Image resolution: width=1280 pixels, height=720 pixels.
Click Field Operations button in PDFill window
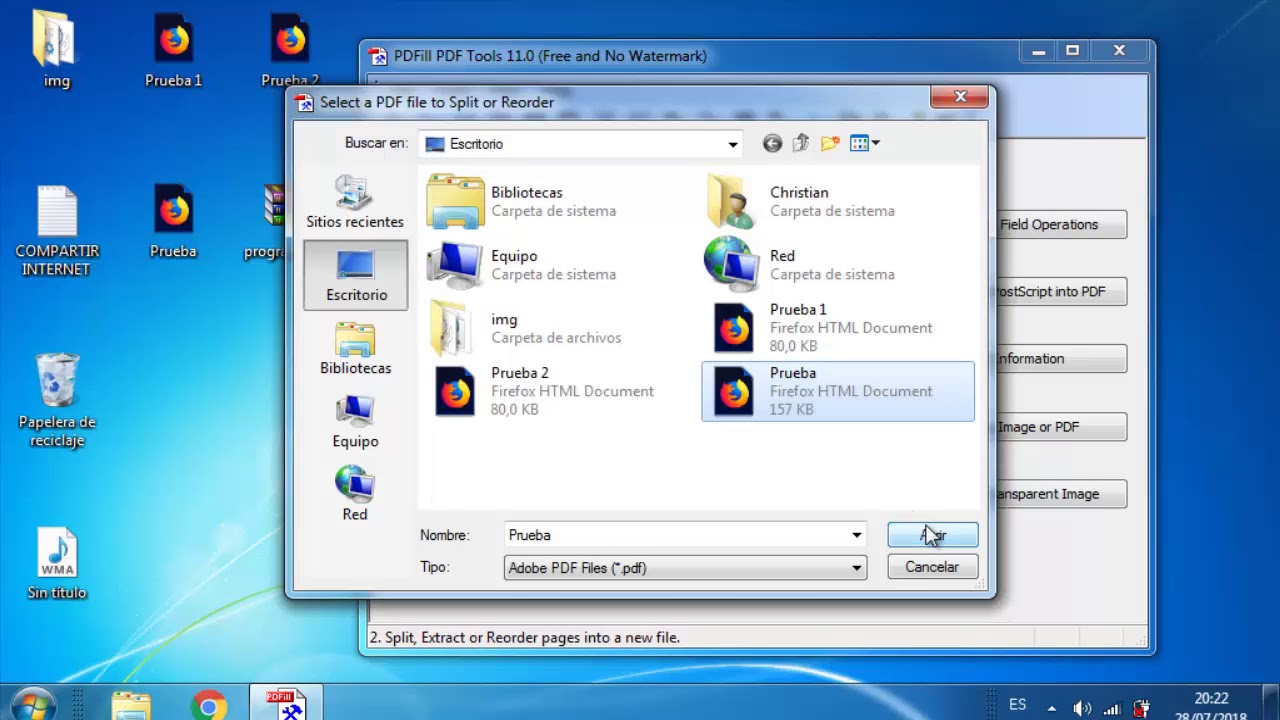coord(1062,225)
